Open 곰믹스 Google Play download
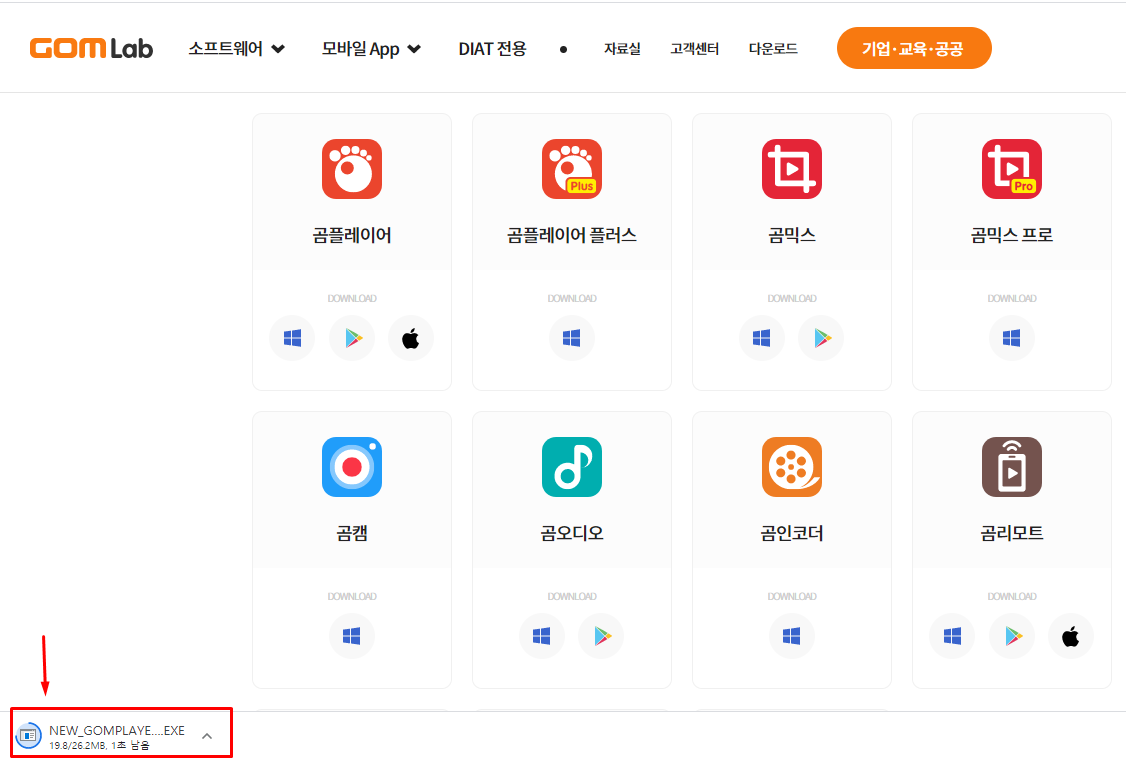Screen dimensions: 1126x760 tap(821, 338)
